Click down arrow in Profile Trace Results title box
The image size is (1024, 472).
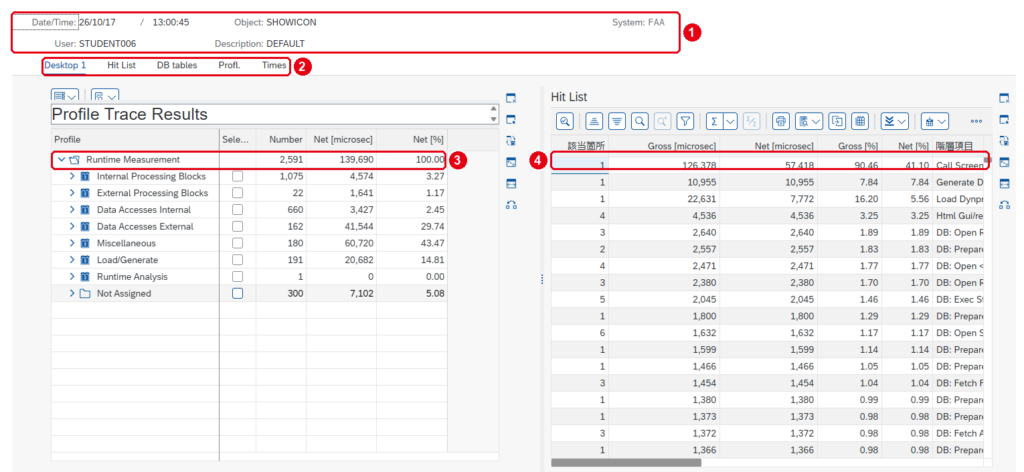click(x=493, y=119)
